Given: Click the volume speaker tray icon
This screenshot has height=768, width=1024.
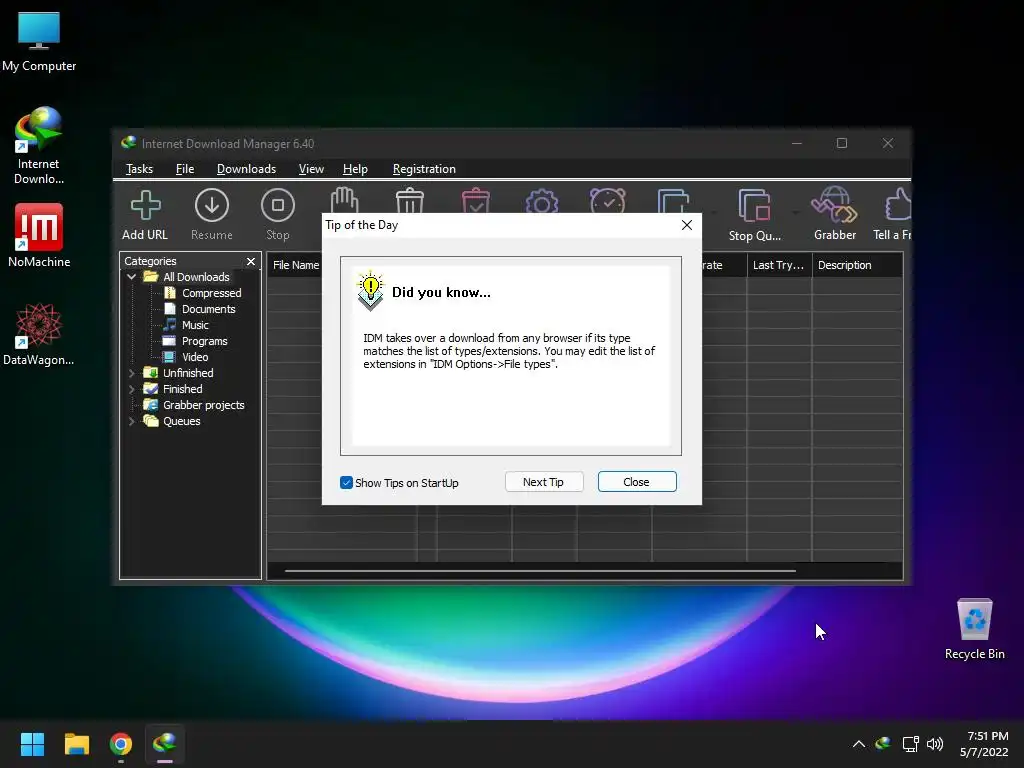Looking at the screenshot, I should click(x=935, y=743).
